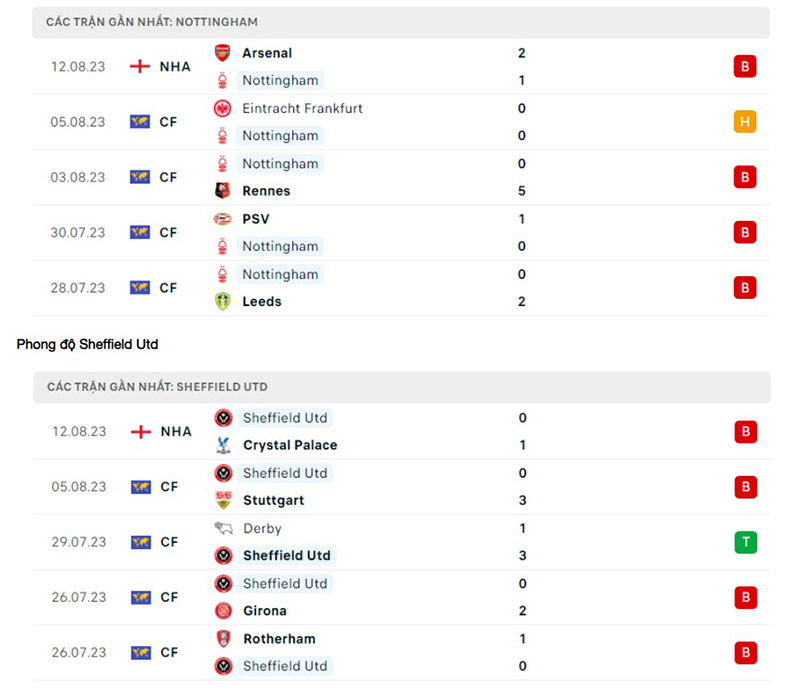Click the Derby ram logo icon
800x700 pixels.
[x=222, y=528]
